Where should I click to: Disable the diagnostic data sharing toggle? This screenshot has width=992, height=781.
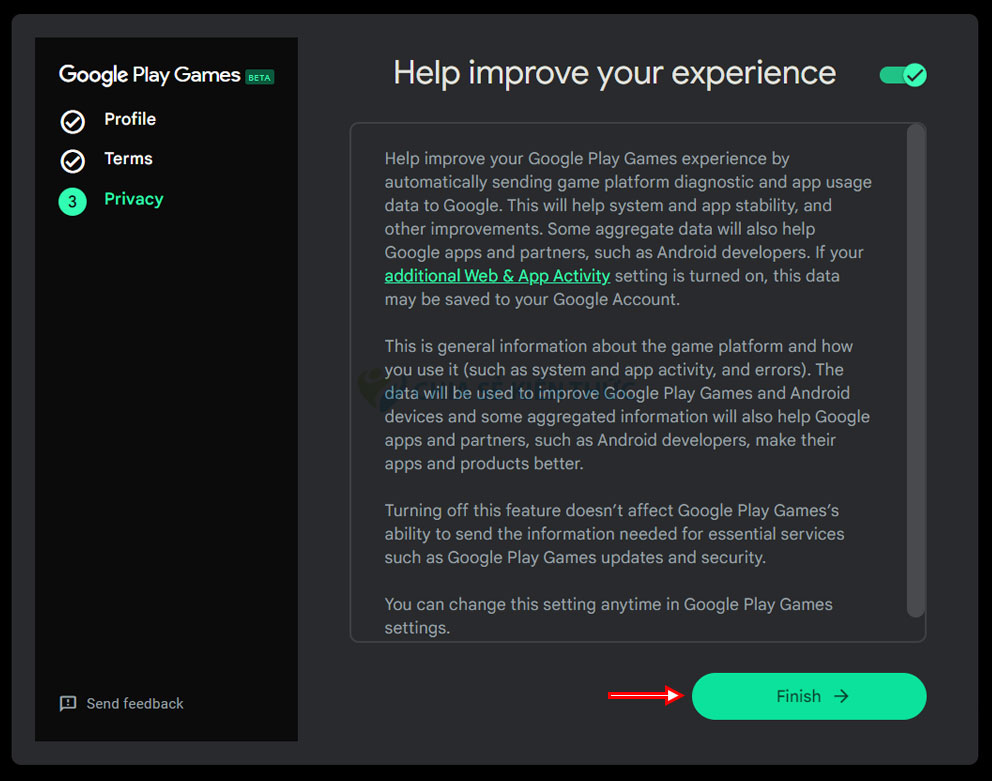point(903,75)
